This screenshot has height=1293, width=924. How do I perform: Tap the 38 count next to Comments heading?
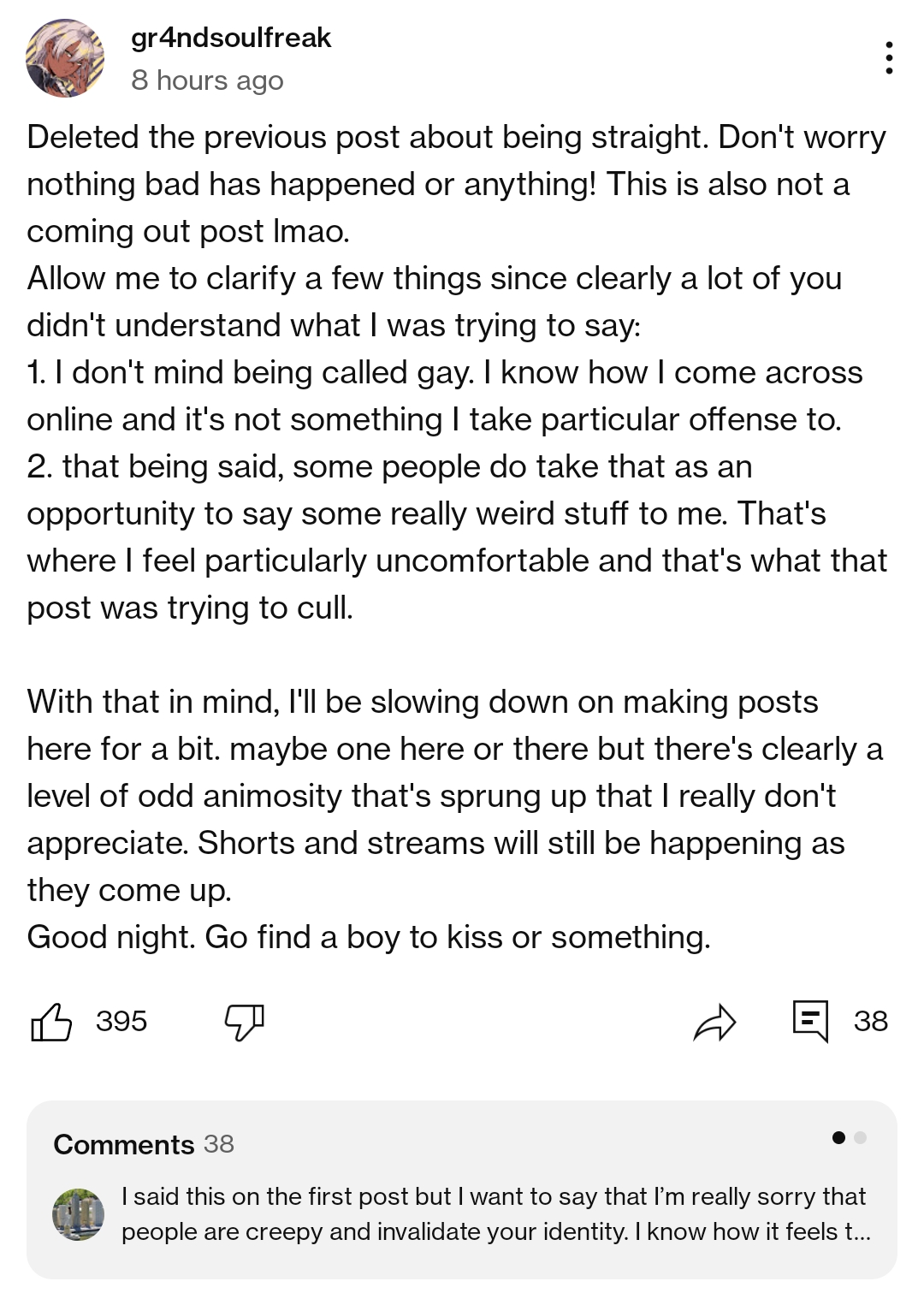219,1144
